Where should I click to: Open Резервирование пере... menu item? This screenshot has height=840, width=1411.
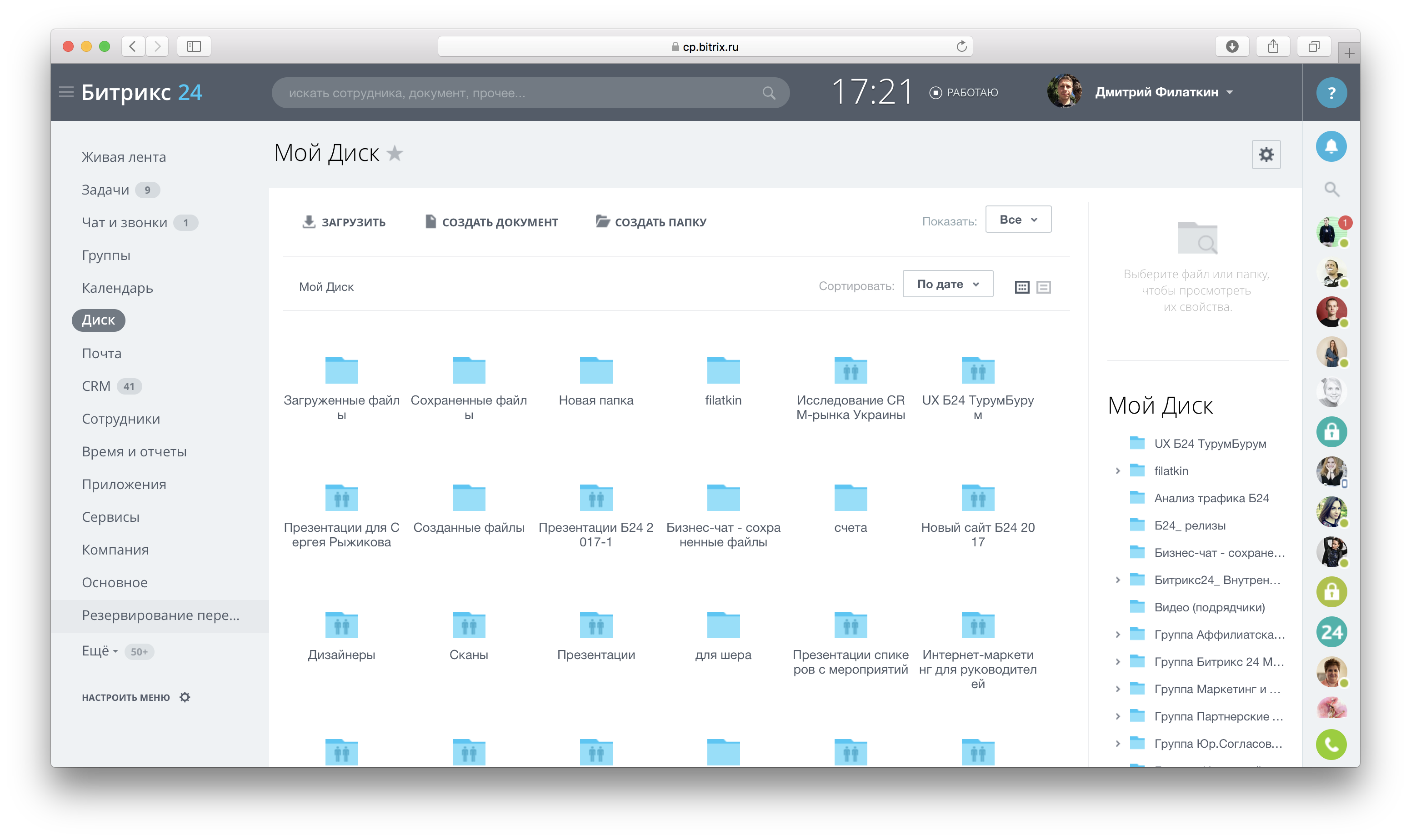[160, 615]
